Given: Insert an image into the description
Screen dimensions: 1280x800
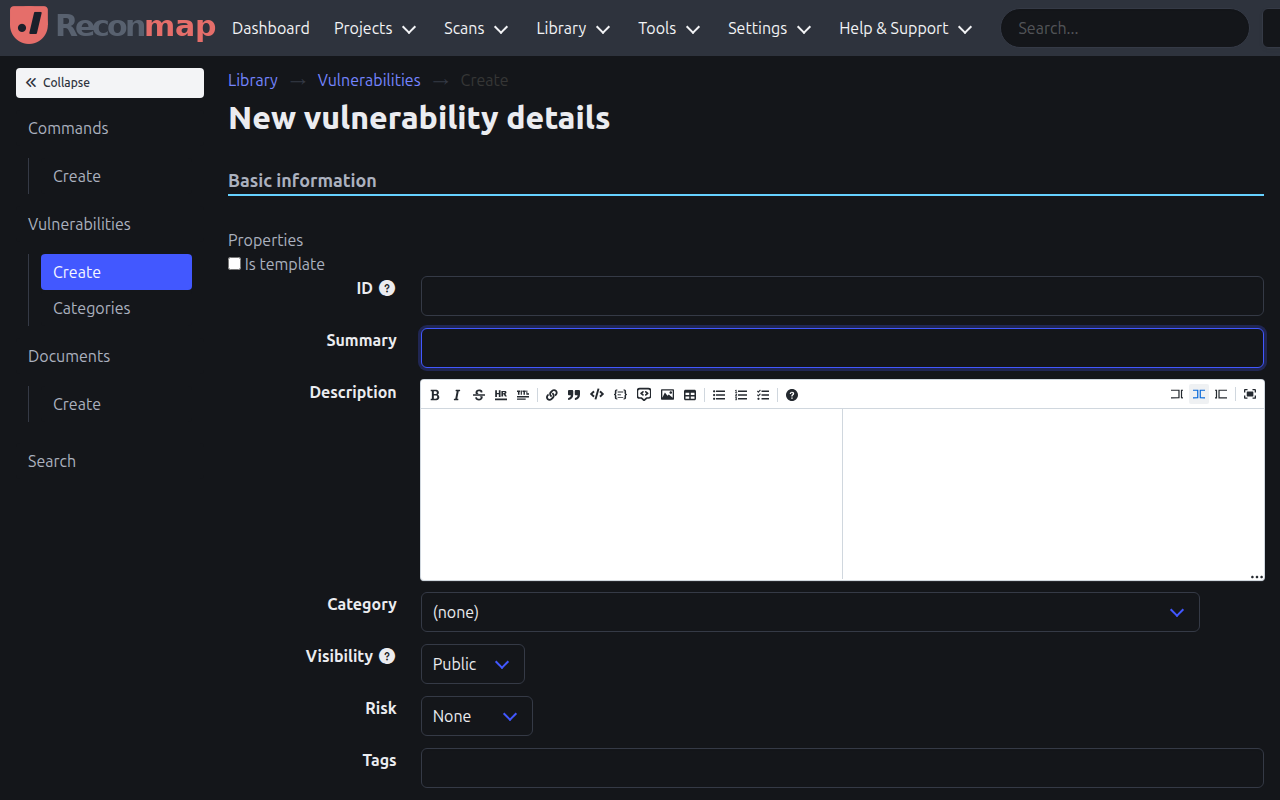Looking at the screenshot, I should (x=667, y=394).
